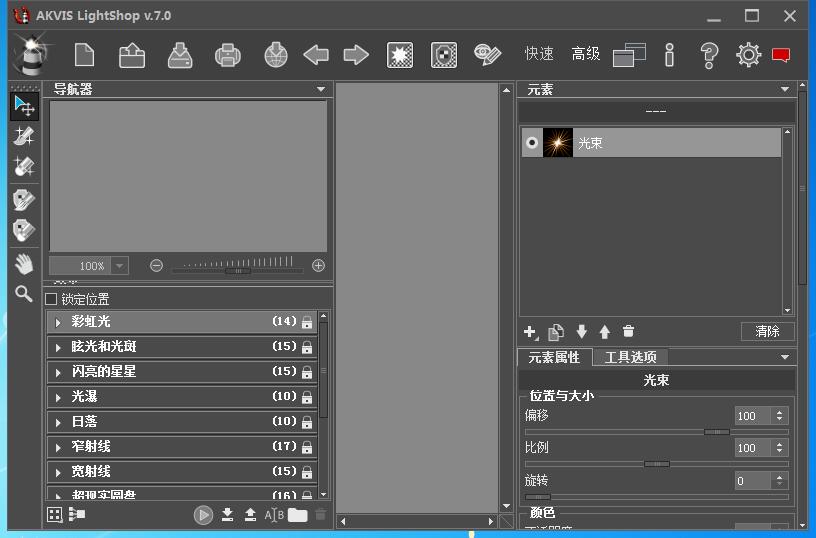The height and width of the screenshot is (538, 816).
Task: Delete element with the trash icon
Action: [628, 332]
